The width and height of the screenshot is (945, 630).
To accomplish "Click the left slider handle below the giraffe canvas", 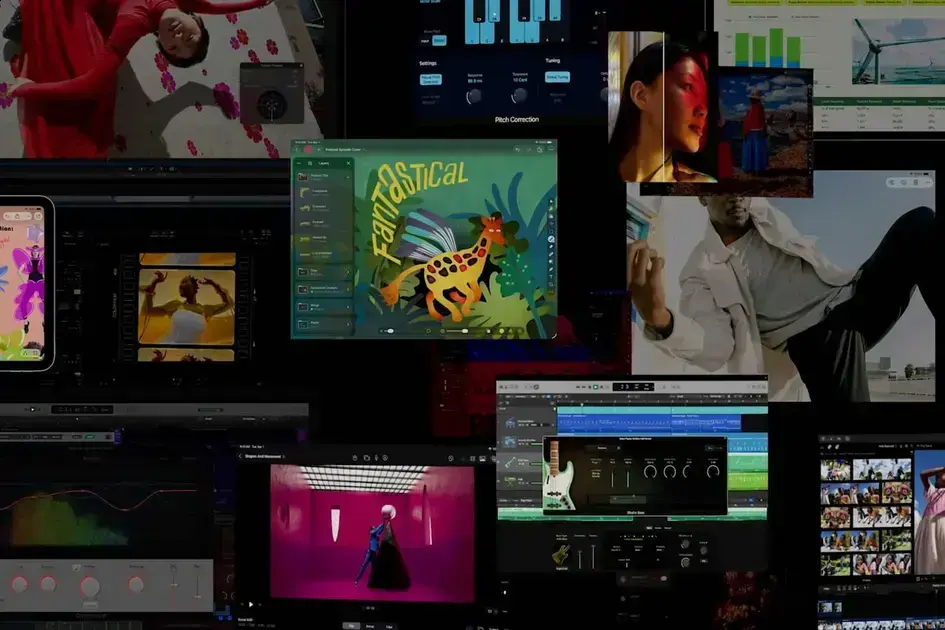I will 391,331.
